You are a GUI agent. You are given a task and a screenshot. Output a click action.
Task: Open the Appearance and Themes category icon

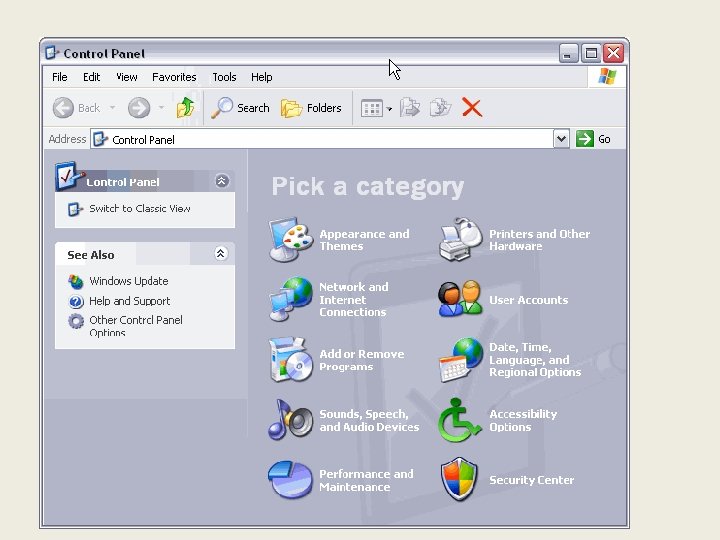tap(290, 240)
